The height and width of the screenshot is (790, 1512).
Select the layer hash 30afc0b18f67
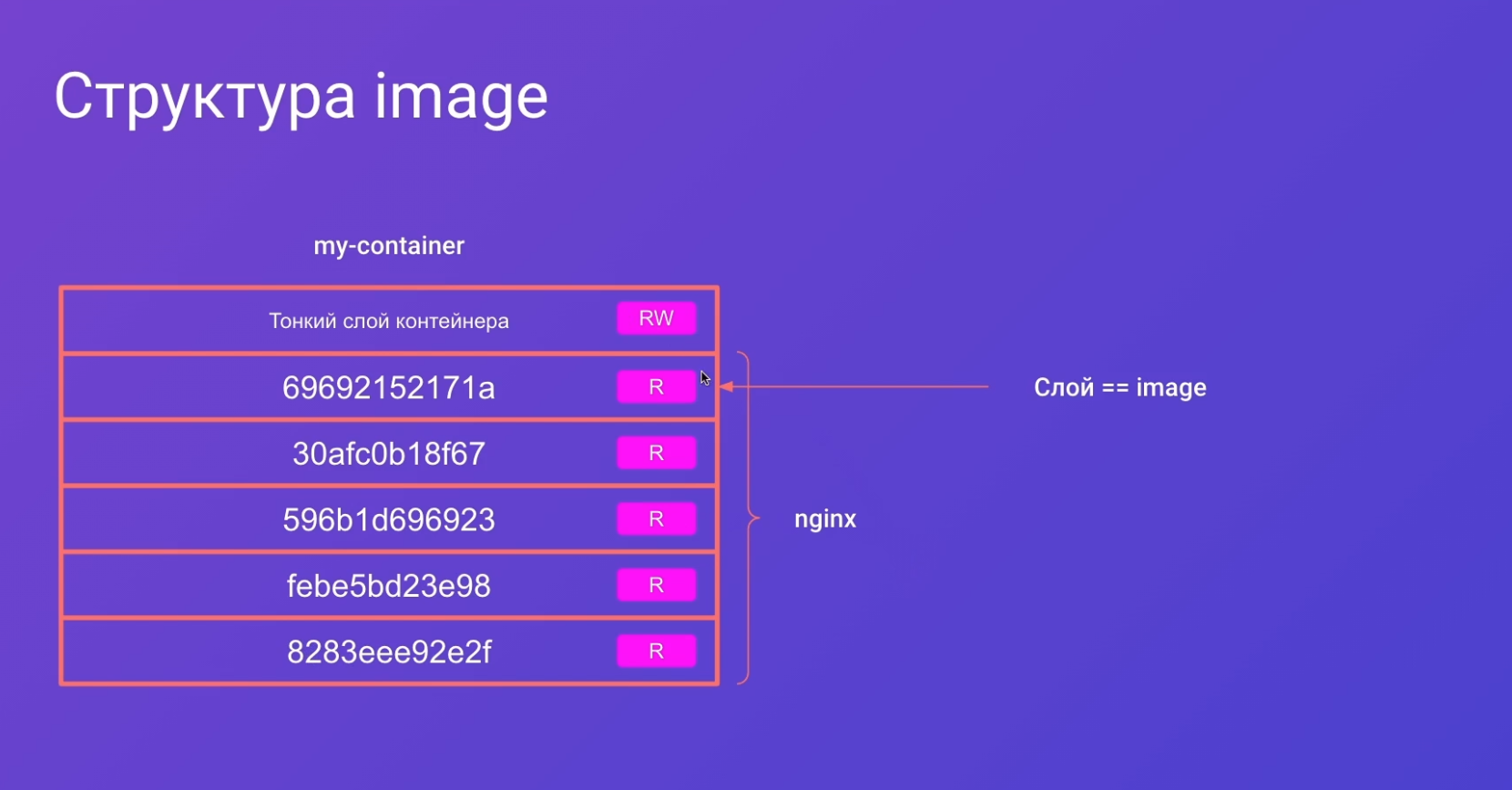click(389, 454)
